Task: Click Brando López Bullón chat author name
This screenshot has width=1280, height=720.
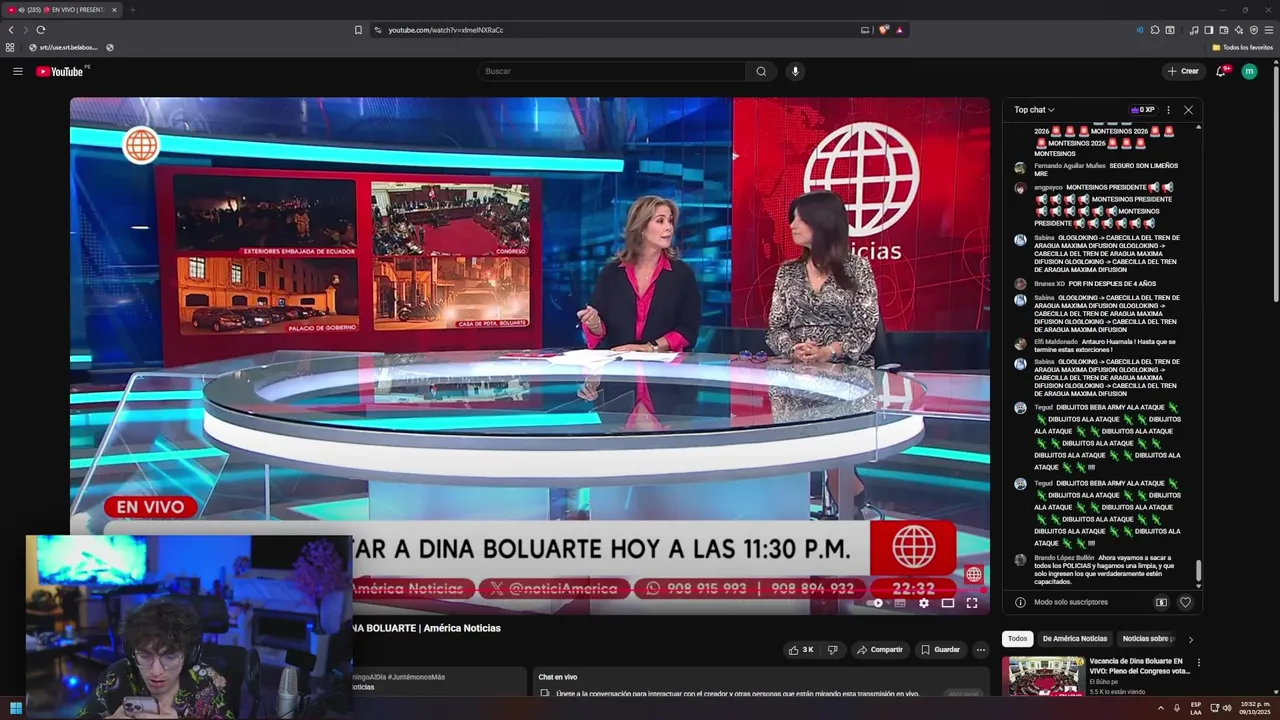Action: tap(1064, 557)
